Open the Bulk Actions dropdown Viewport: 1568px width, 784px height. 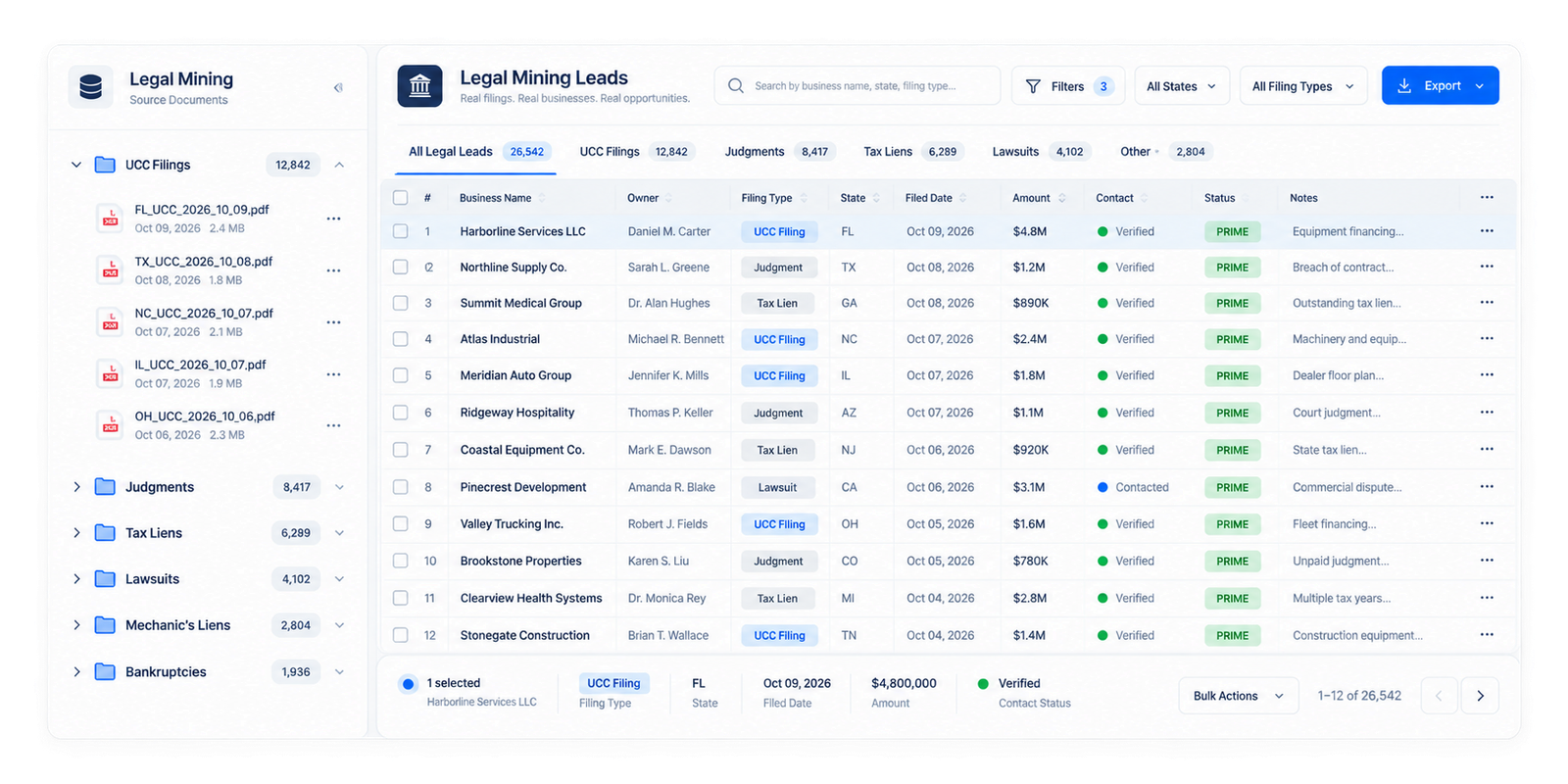(1239, 696)
